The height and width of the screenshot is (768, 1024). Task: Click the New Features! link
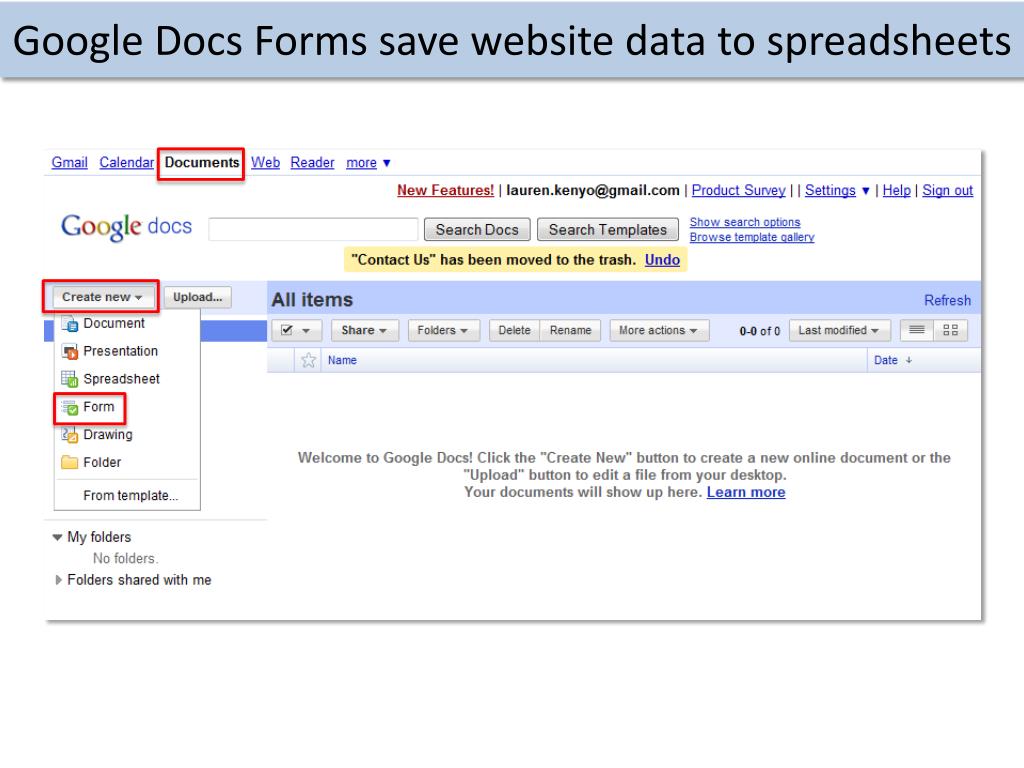point(445,190)
